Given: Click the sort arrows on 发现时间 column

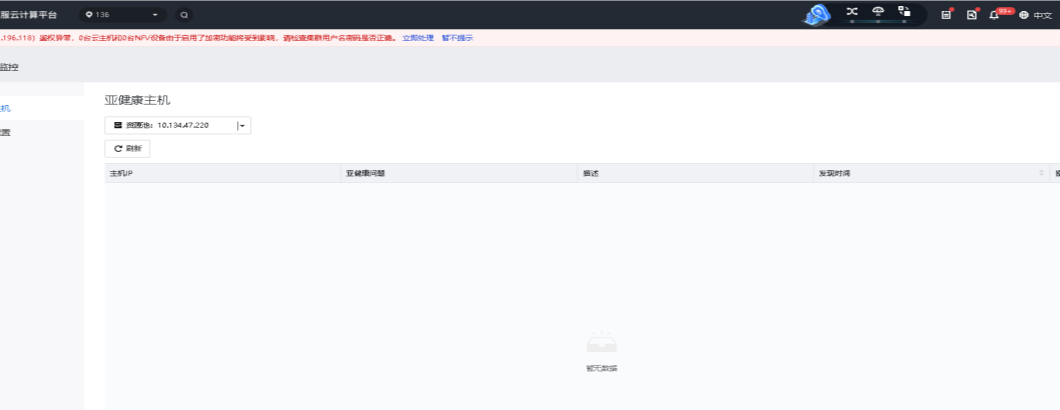Looking at the screenshot, I should click(x=1041, y=173).
